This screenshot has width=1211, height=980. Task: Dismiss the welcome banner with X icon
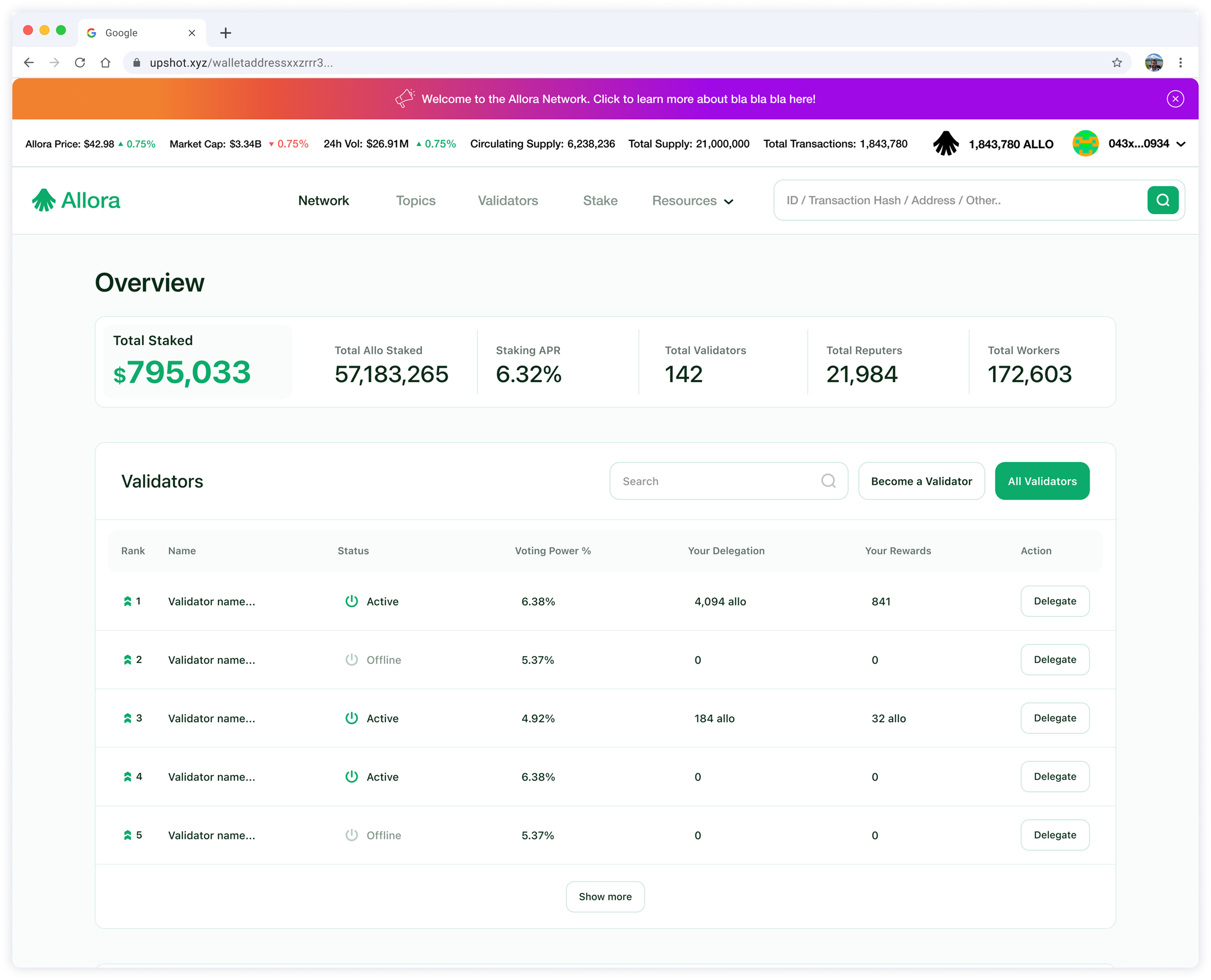[x=1175, y=99]
